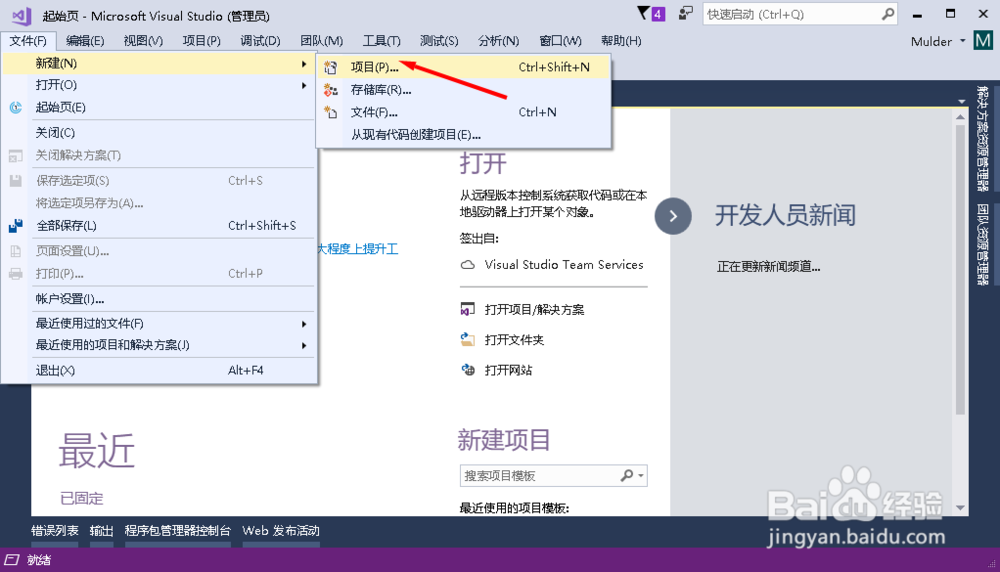Open the 窗口(W) menu

tap(560, 41)
